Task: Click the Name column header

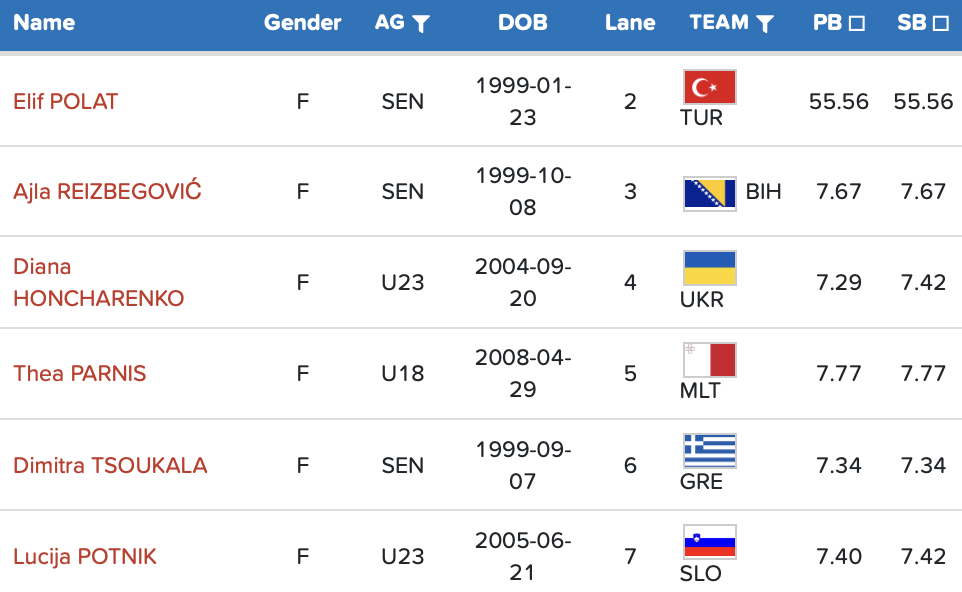Action: pyautogui.click(x=44, y=23)
